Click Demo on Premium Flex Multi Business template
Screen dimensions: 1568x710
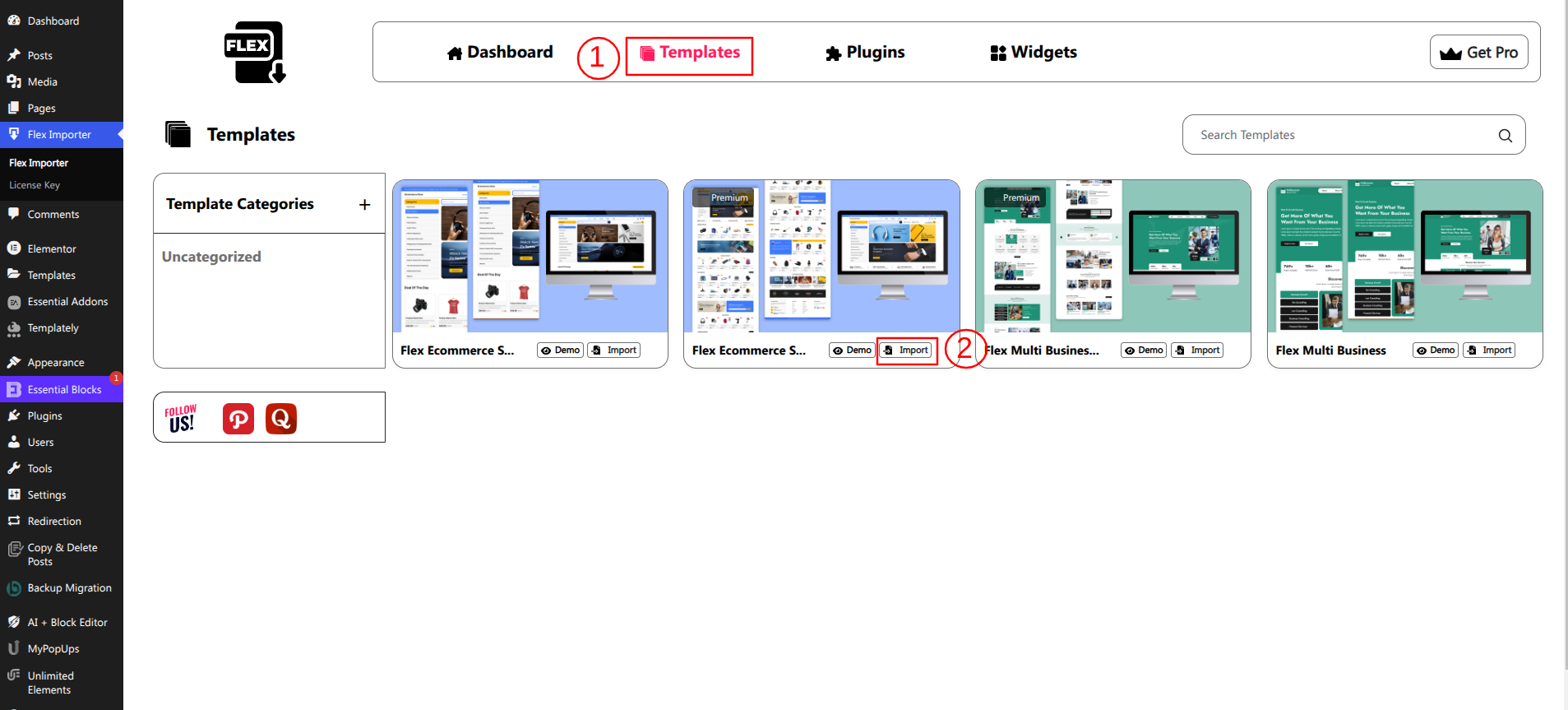[x=1144, y=350]
